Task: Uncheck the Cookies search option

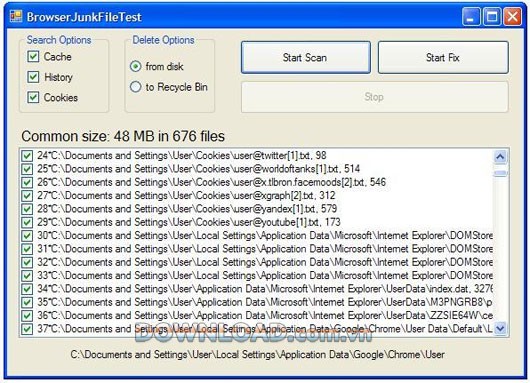Action: click(33, 97)
